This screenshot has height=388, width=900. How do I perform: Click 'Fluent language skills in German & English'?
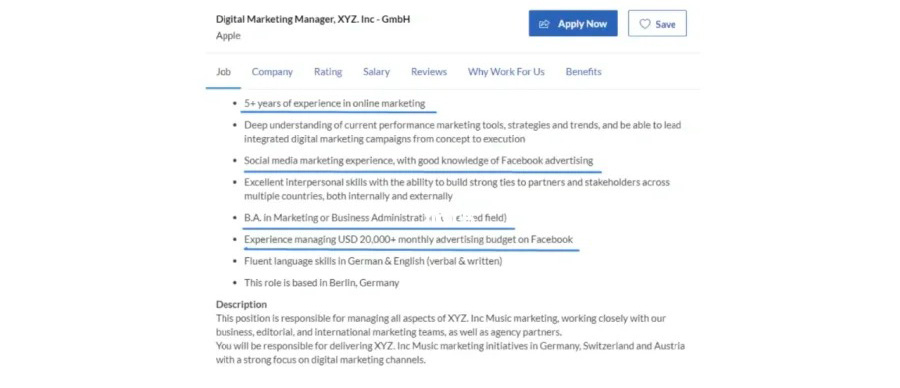(x=373, y=261)
